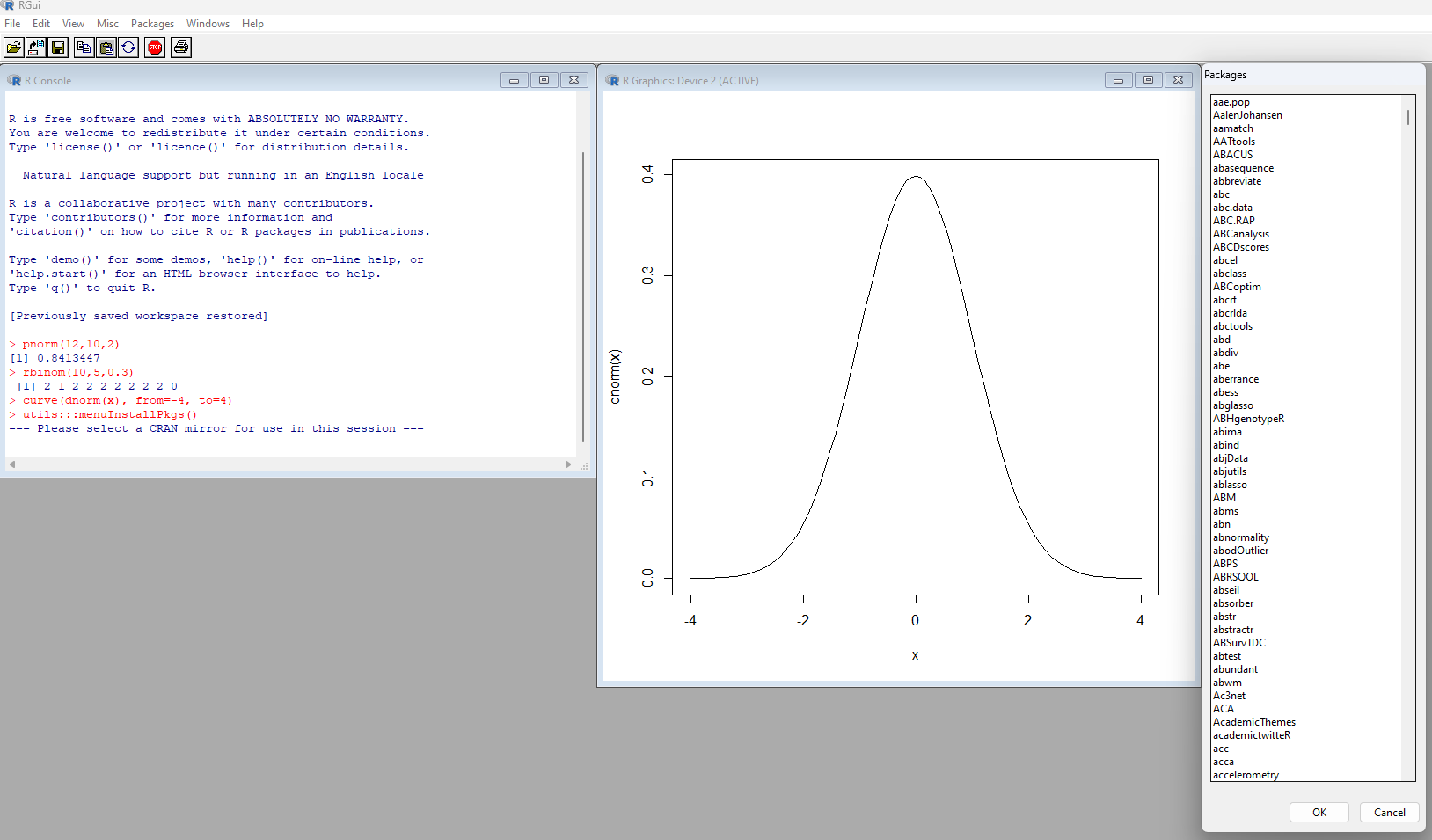Expand the Misc menu

(x=107, y=24)
